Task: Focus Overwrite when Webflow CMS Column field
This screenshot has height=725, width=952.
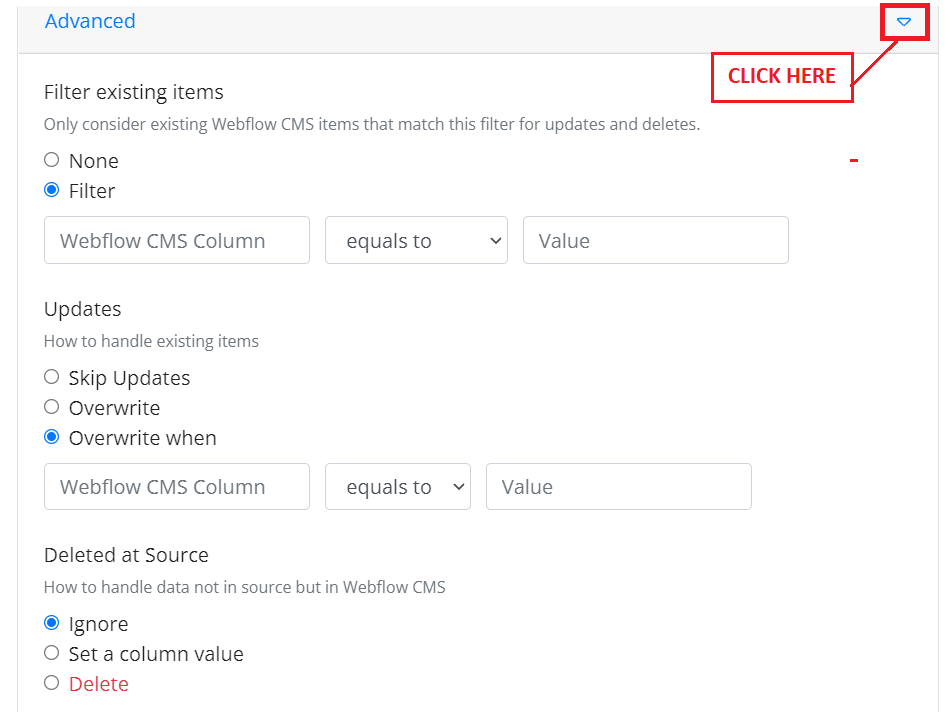Action: 177,487
